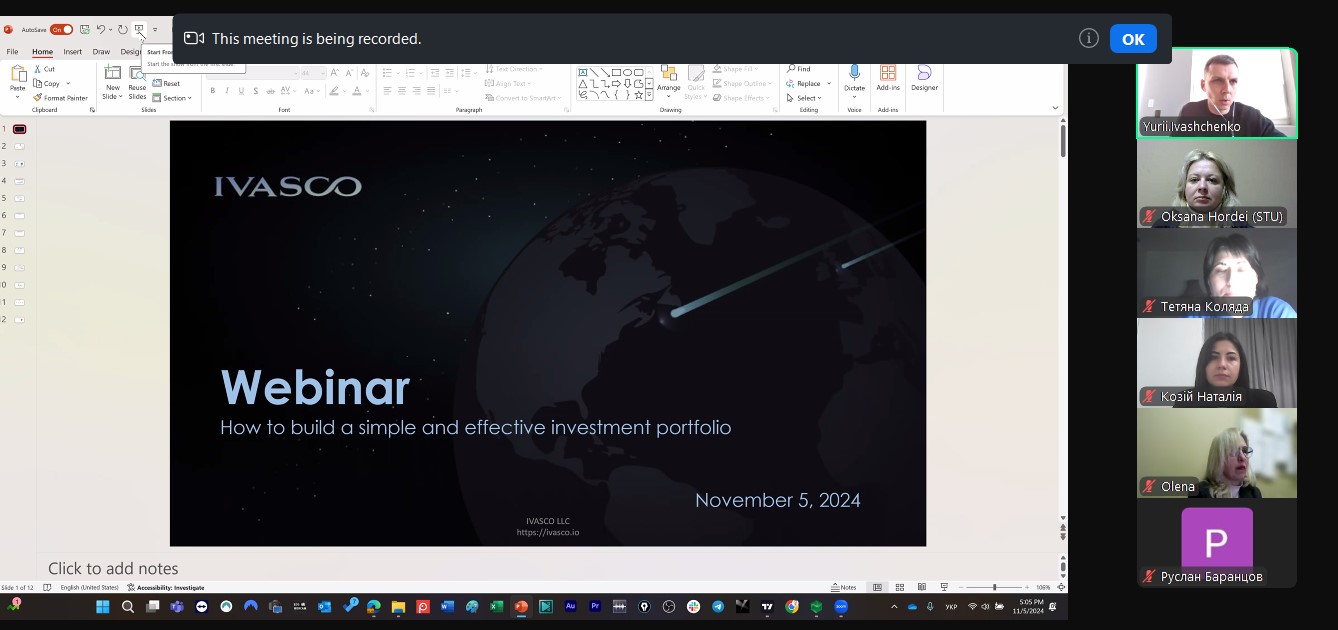Select the star shape in gallery

coord(638,95)
